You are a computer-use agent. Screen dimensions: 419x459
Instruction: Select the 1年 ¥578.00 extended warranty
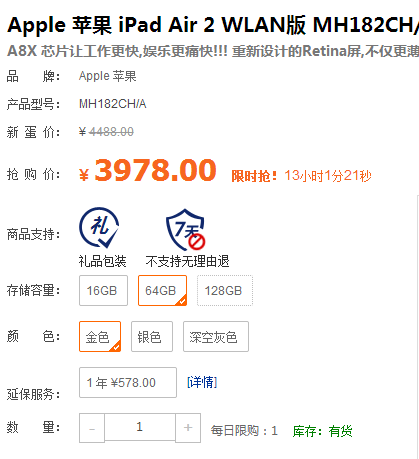pyautogui.click(x=128, y=382)
